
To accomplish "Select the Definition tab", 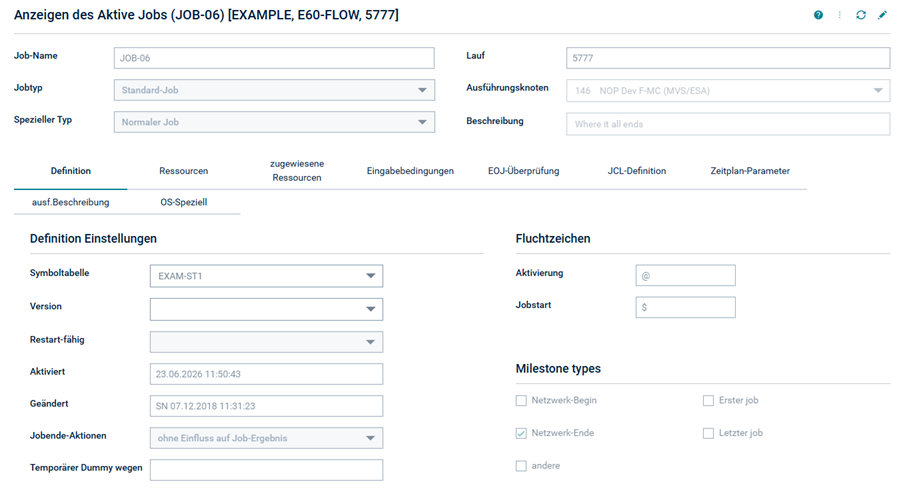I will coord(70,170).
